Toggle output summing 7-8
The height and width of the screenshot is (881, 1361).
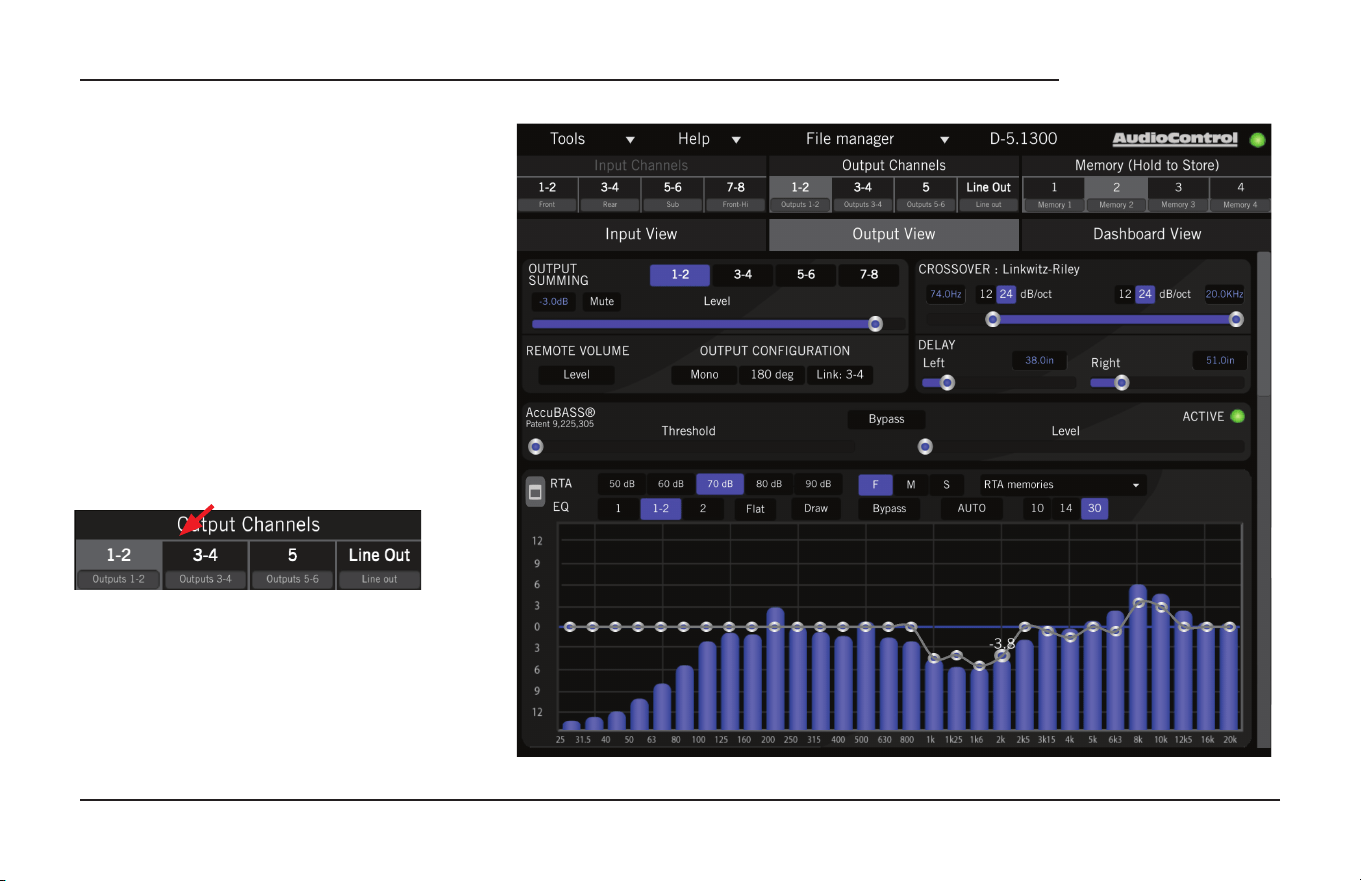[x=869, y=275]
